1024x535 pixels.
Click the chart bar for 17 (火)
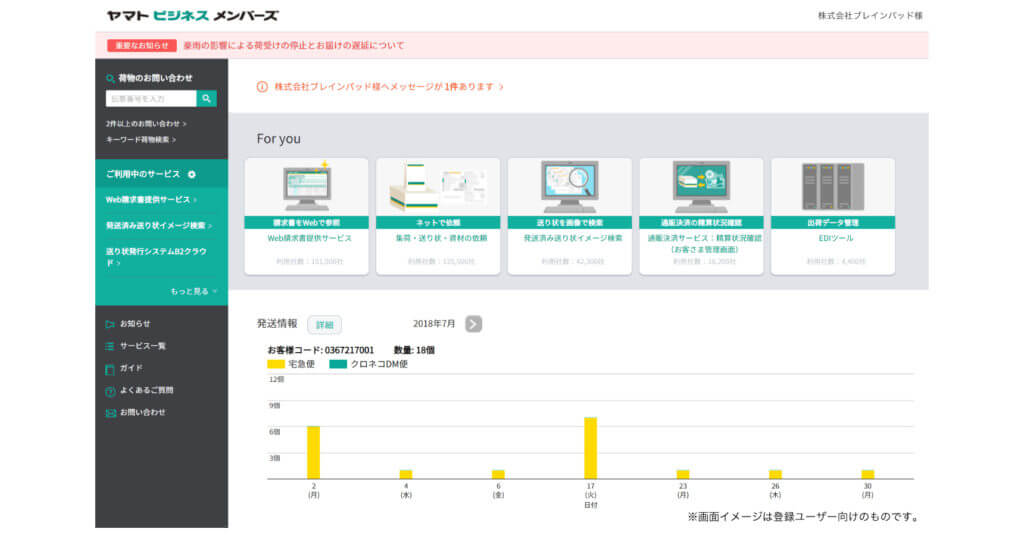point(590,448)
